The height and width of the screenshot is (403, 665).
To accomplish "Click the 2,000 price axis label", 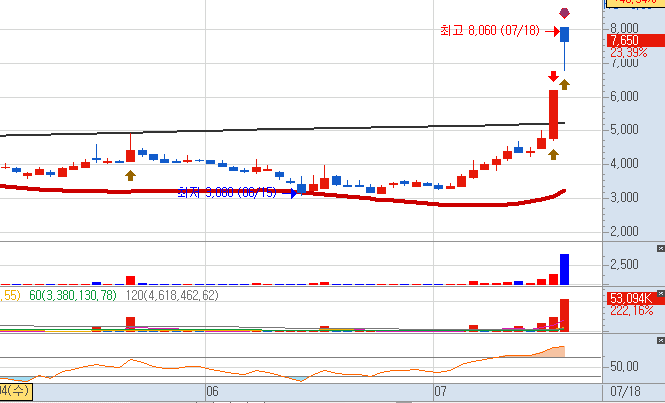I will point(624,231).
